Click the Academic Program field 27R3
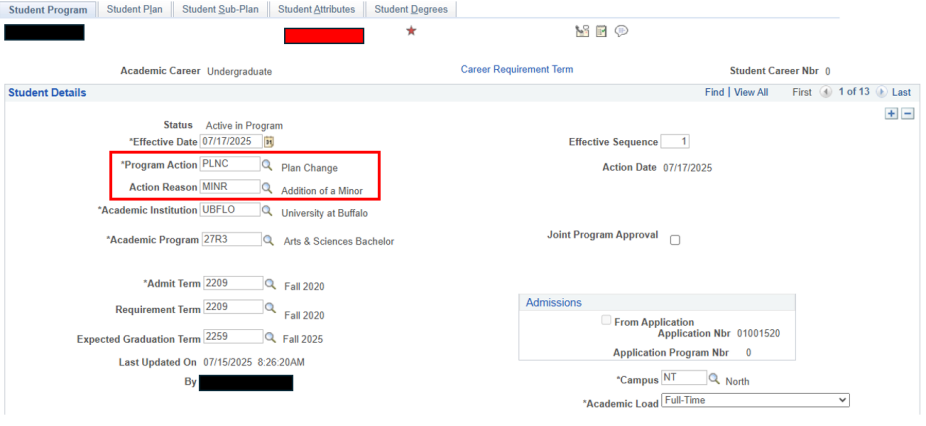 coord(231,239)
